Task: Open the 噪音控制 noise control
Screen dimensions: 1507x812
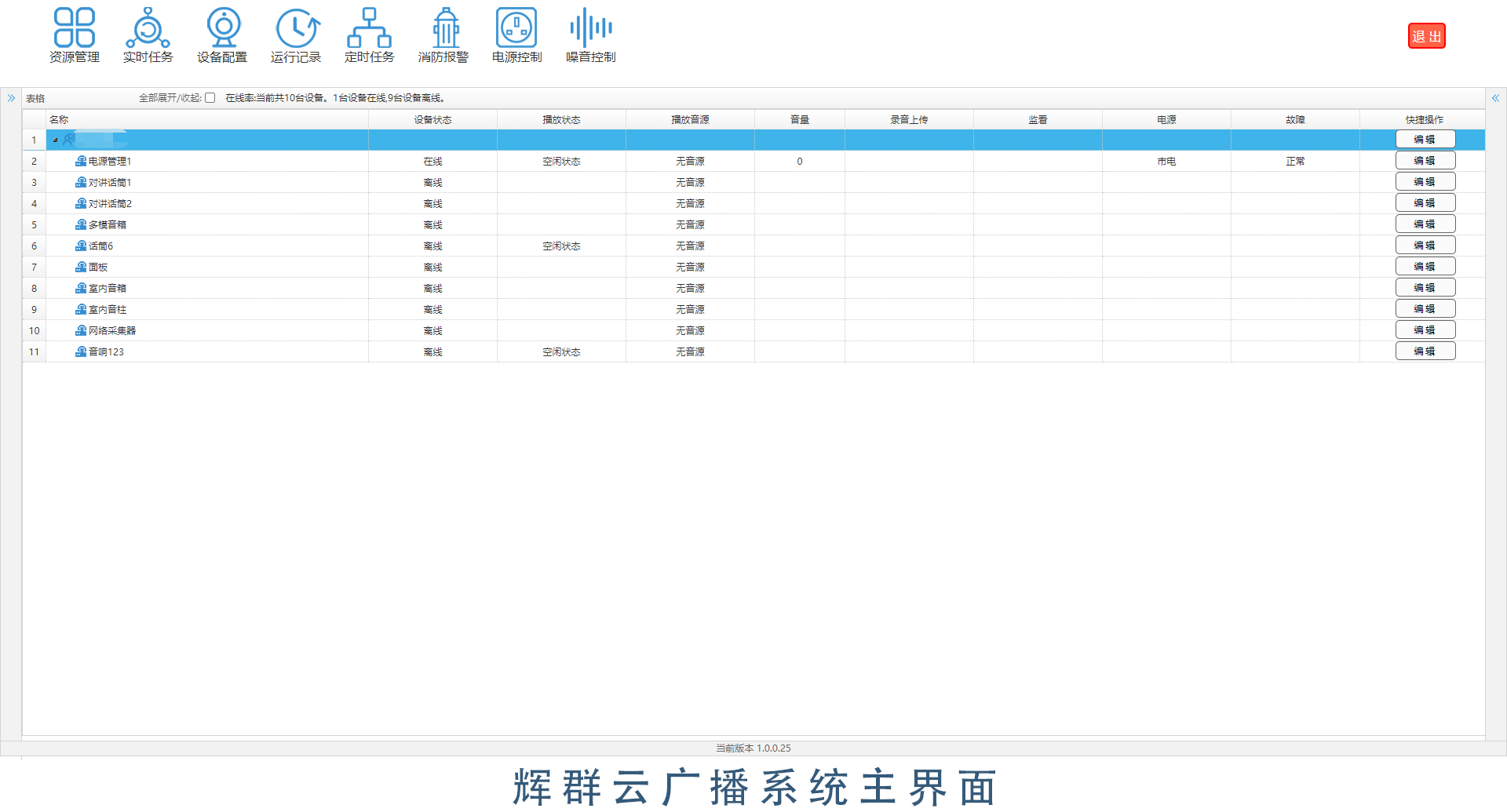Action: pos(590,35)
